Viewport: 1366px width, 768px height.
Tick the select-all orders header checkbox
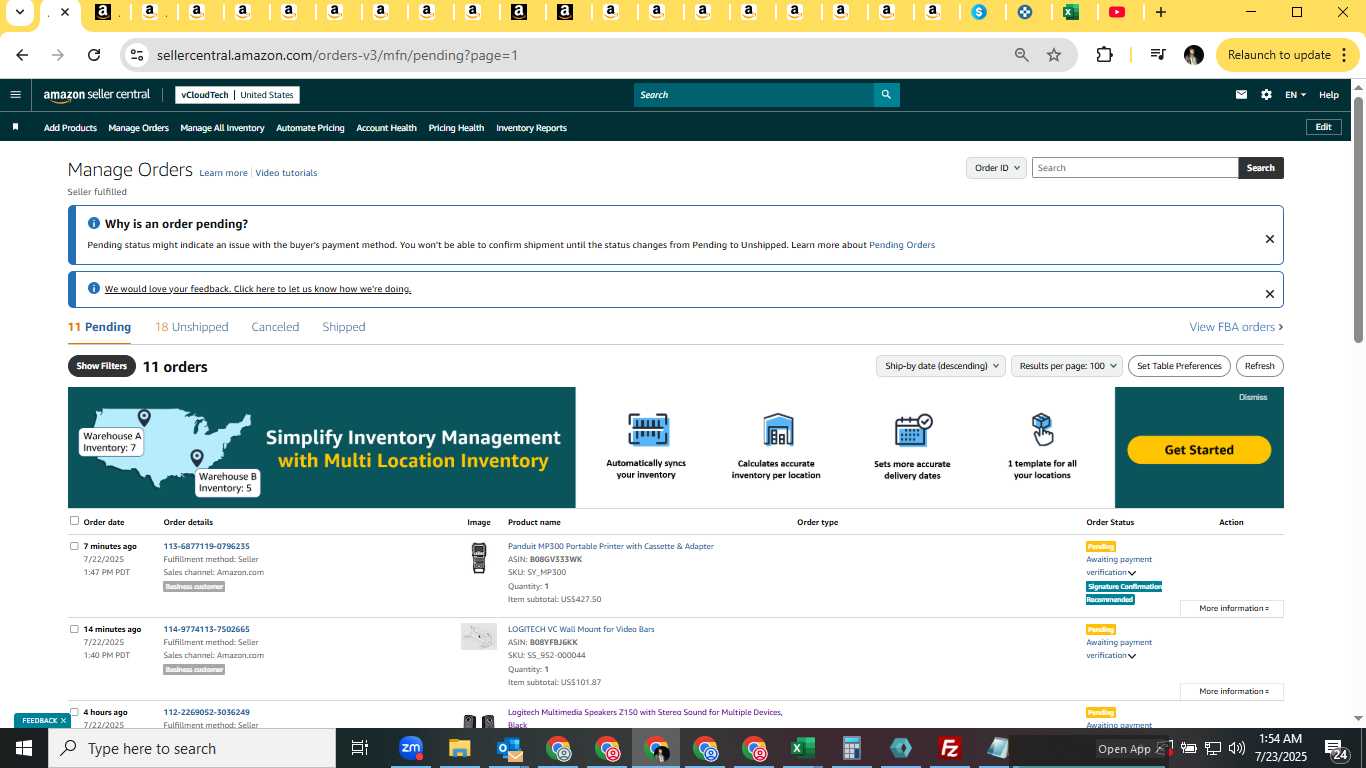74,521
